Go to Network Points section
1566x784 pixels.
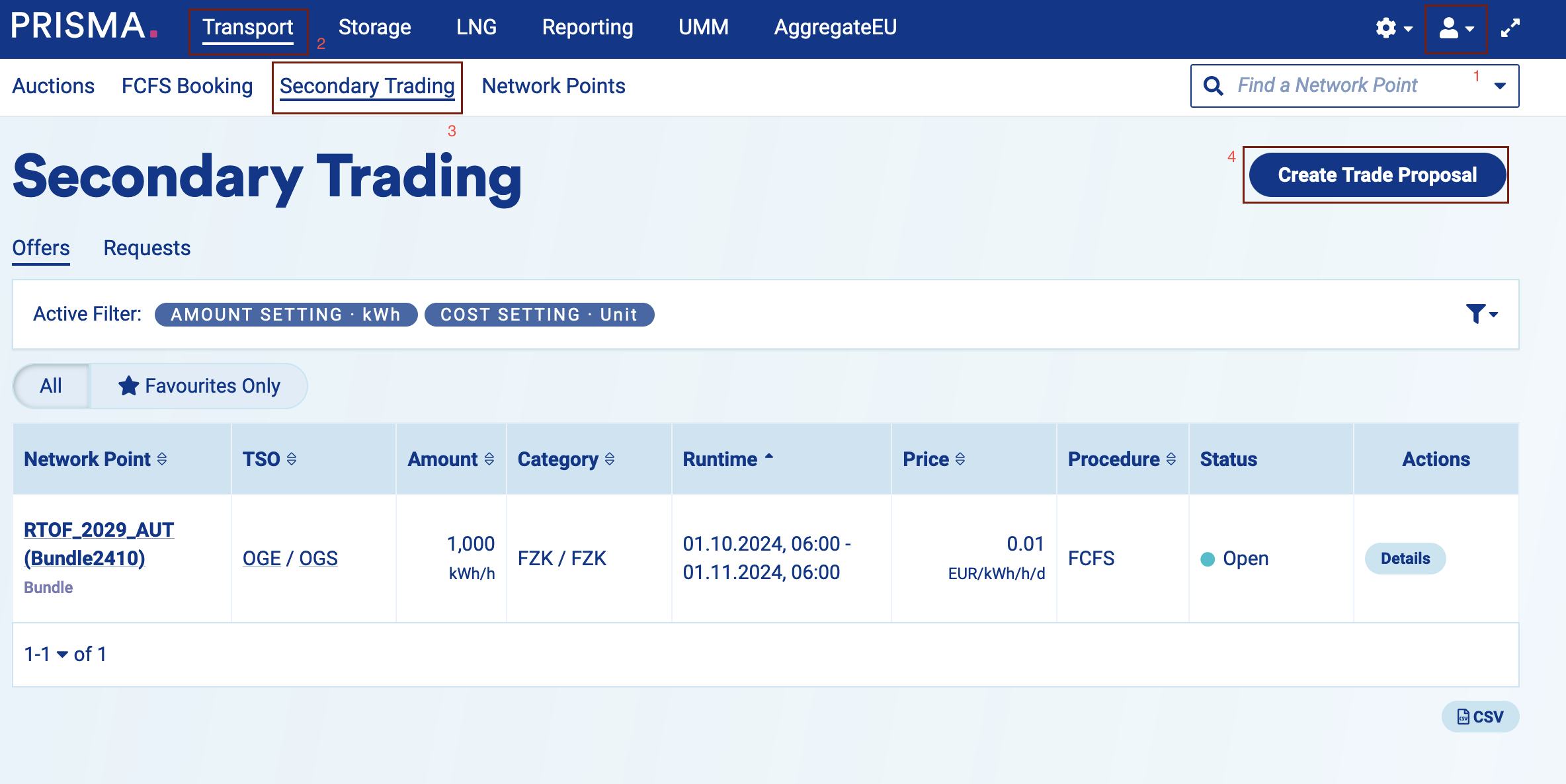[x=553, y=86]
